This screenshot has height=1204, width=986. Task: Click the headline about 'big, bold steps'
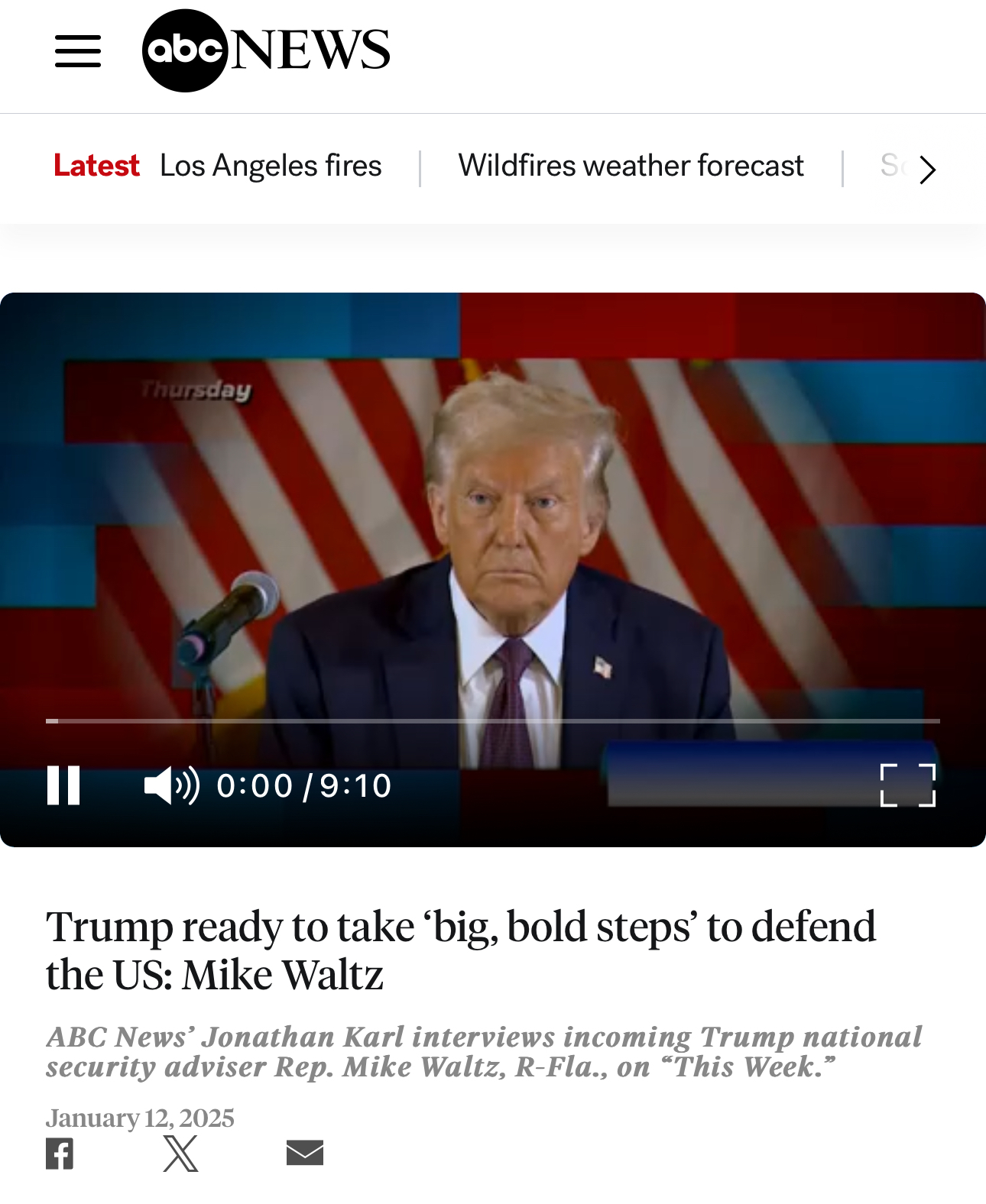pos(461,950)
